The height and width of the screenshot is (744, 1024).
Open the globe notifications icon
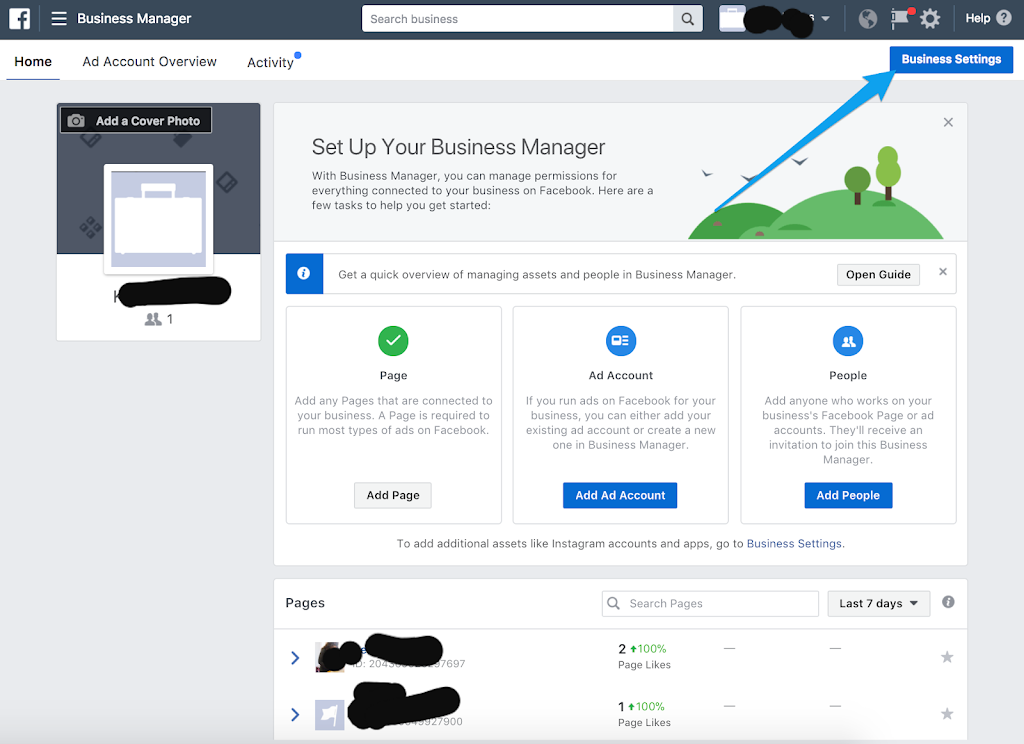point(867,18)
